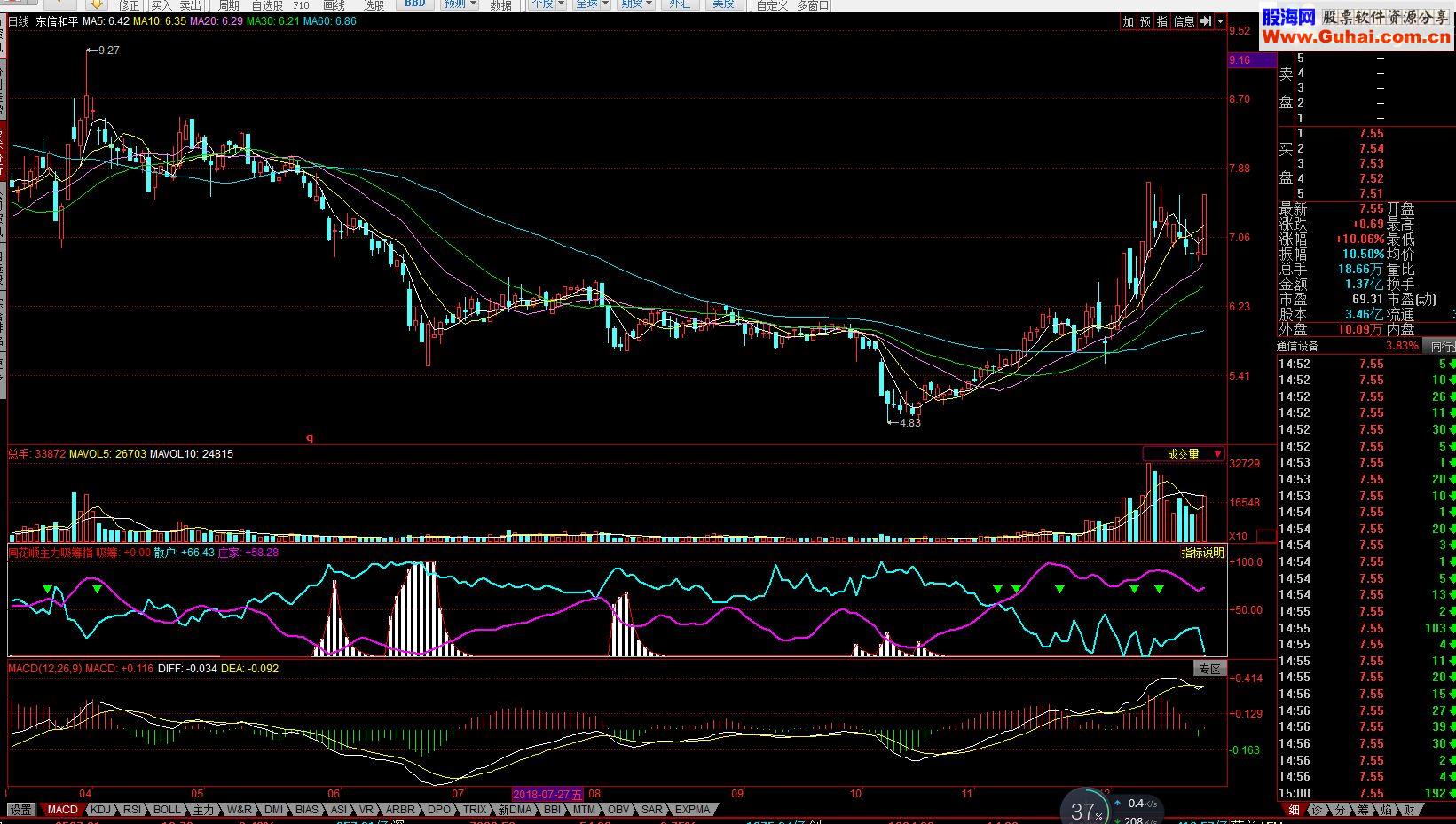Image resolution: width=1456 pixels, height=824 pixels.
Task: Expand the 期货 dropdown arrow
Action: point(650,4)
